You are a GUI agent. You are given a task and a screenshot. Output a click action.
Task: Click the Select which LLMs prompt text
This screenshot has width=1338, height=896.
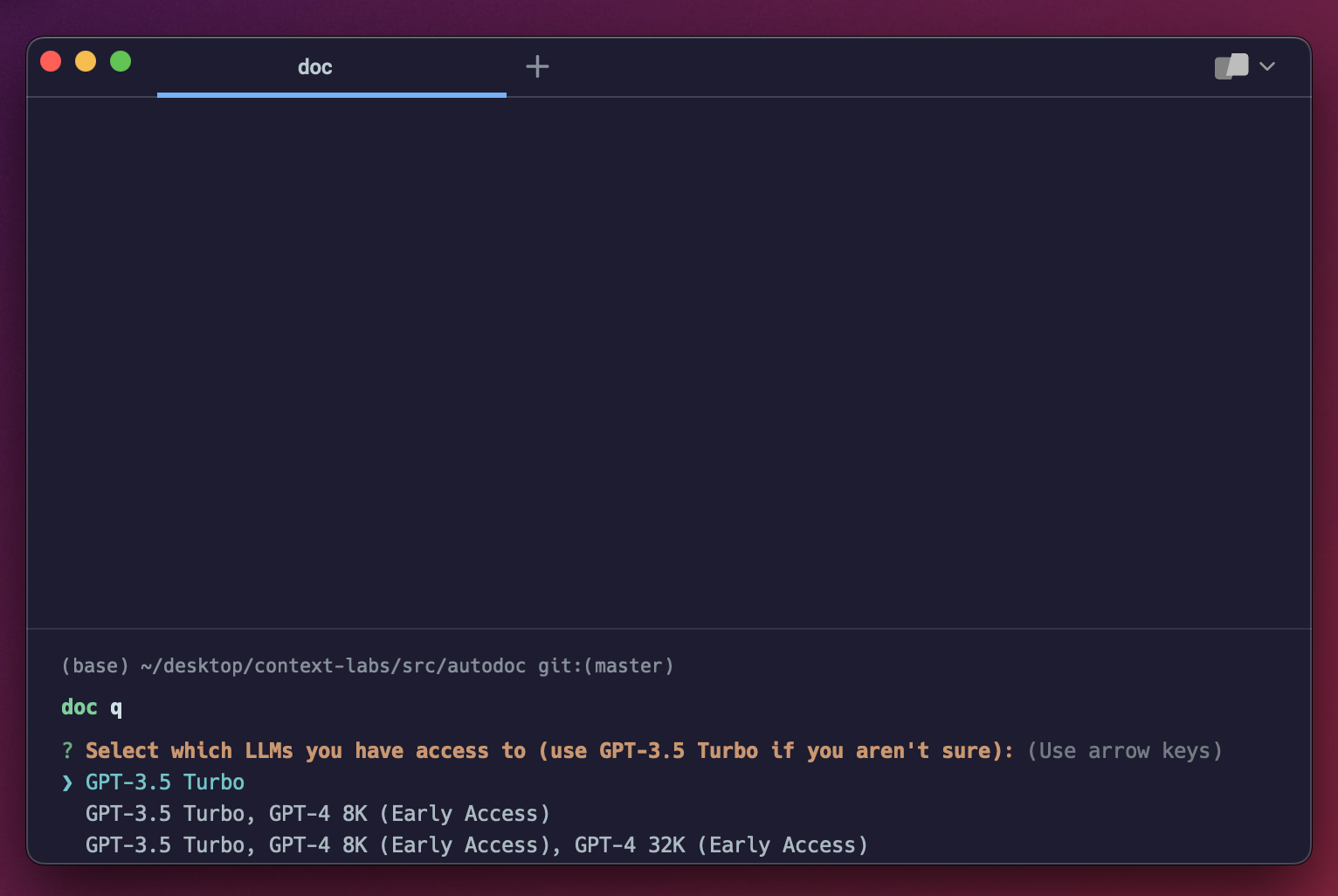pos(548,751)
